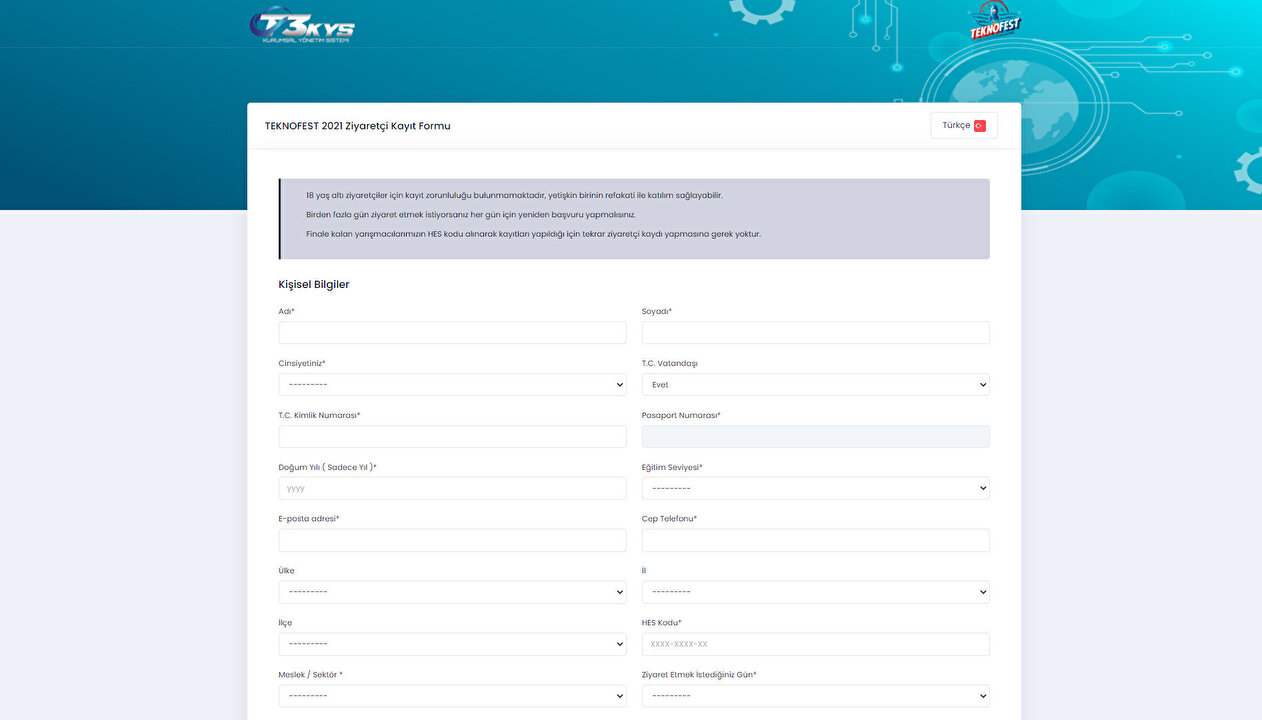
Task: Click the T3 KYS logo
Action: pos(302,27)
